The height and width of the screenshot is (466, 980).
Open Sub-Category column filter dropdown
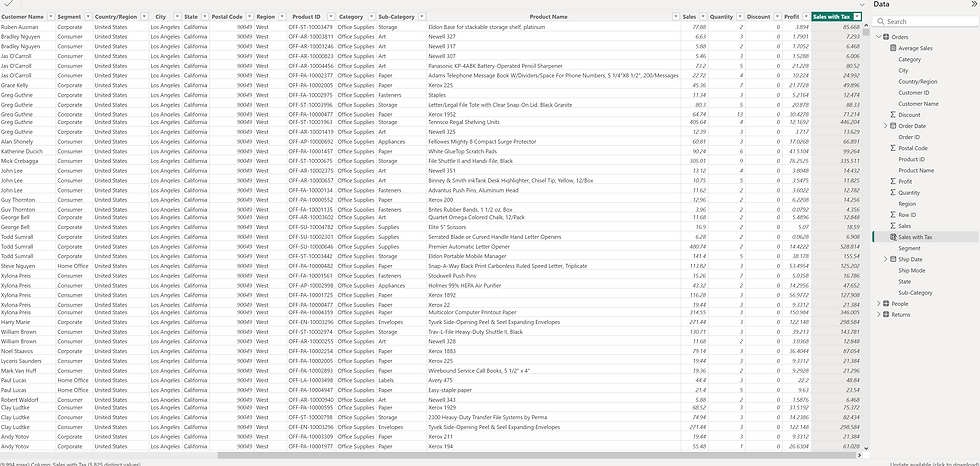422,17
